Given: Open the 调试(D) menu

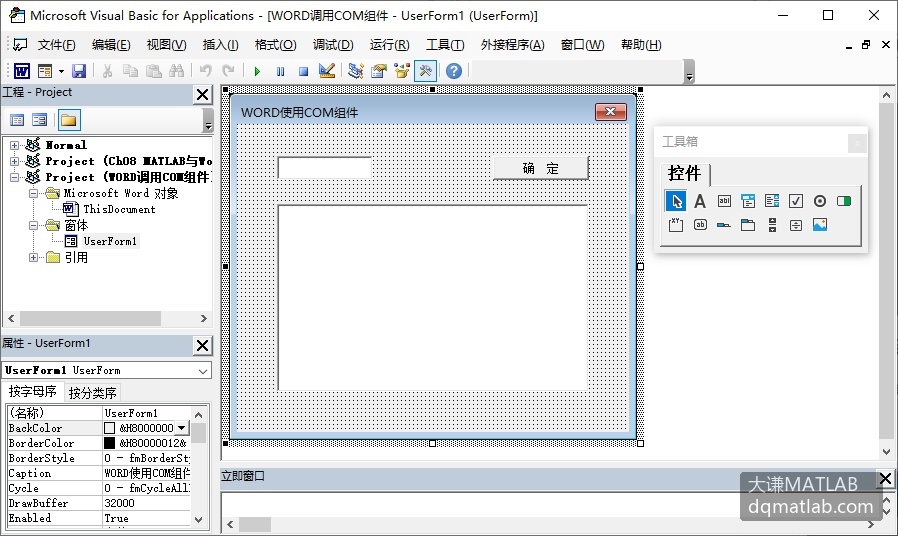Looking at the screenshot, I should (333, 45).
